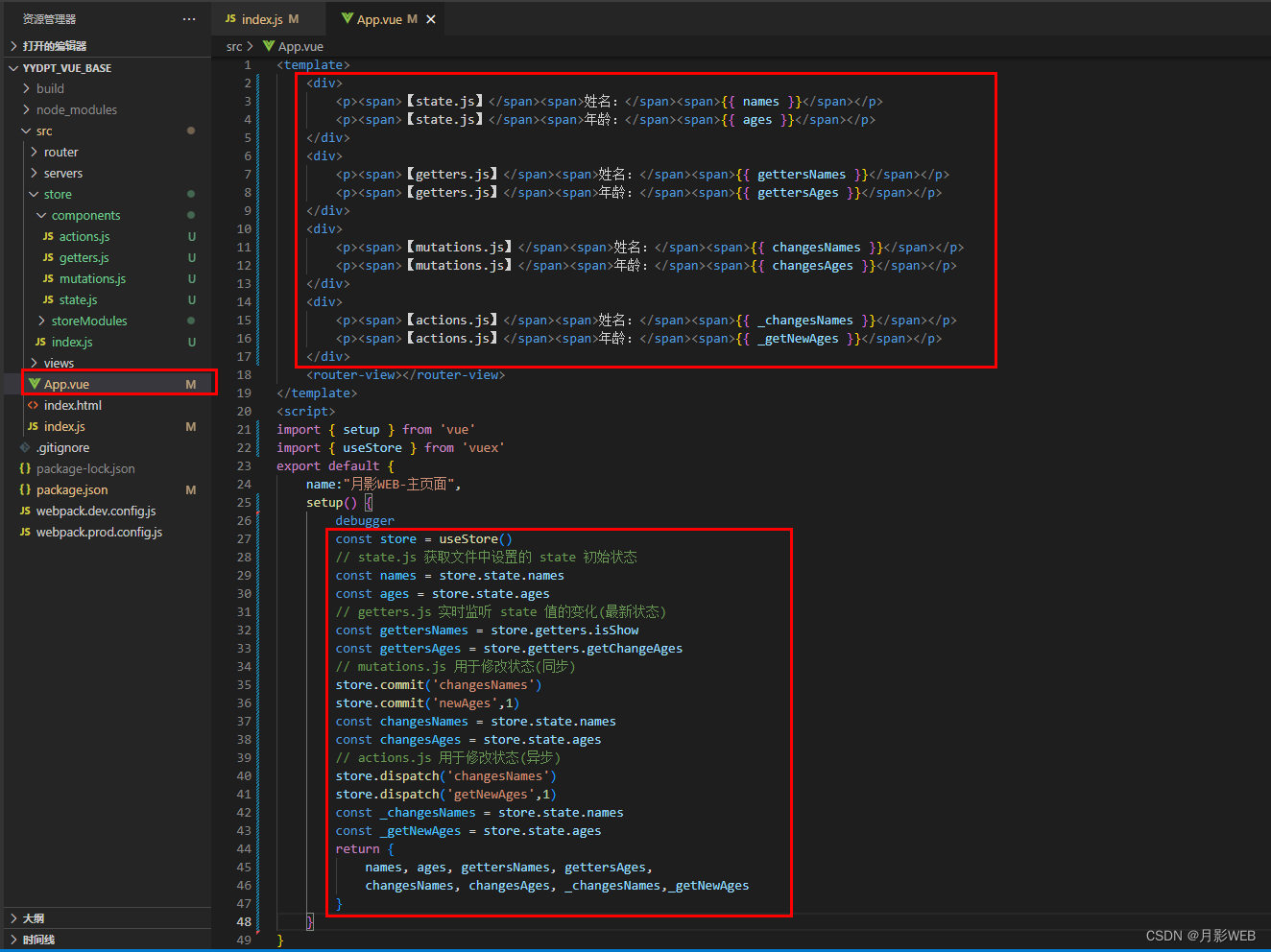This screenshot has width=1271, height=952.
Task: Collapse the store folder
Action: 35,195
